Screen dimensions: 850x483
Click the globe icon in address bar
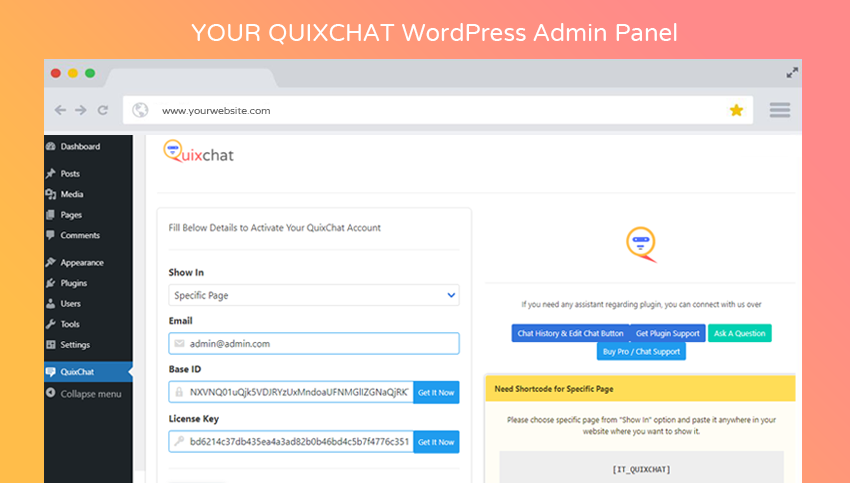click(x=140, y=110)
